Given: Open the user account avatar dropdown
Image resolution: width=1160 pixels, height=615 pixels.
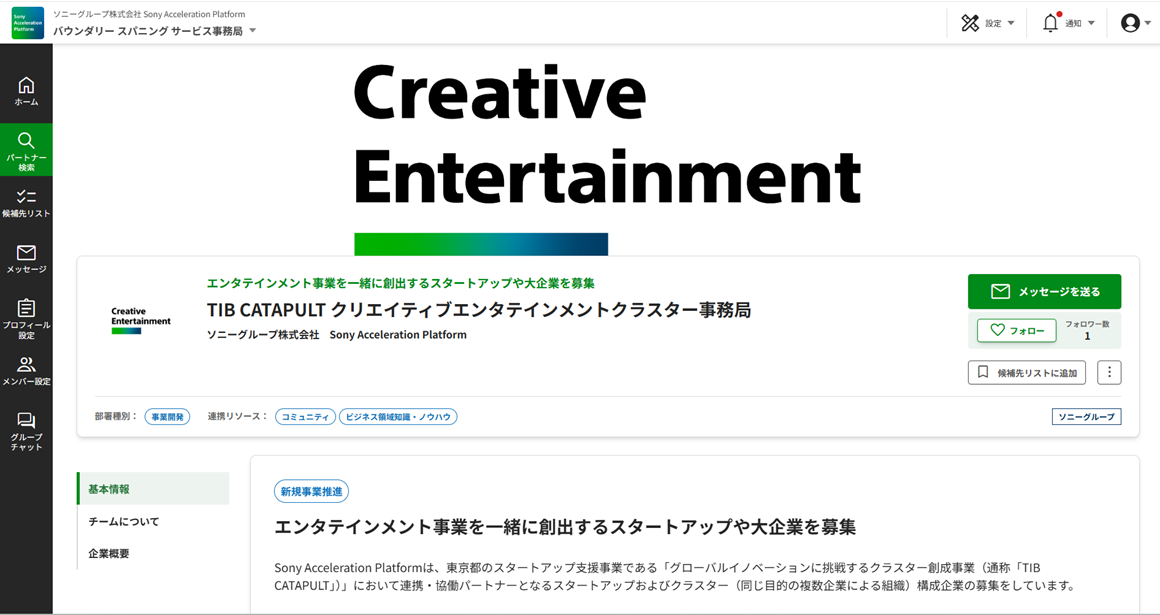Looking at the screenshot, I should pyautogui.click(x=1135, y=23).
